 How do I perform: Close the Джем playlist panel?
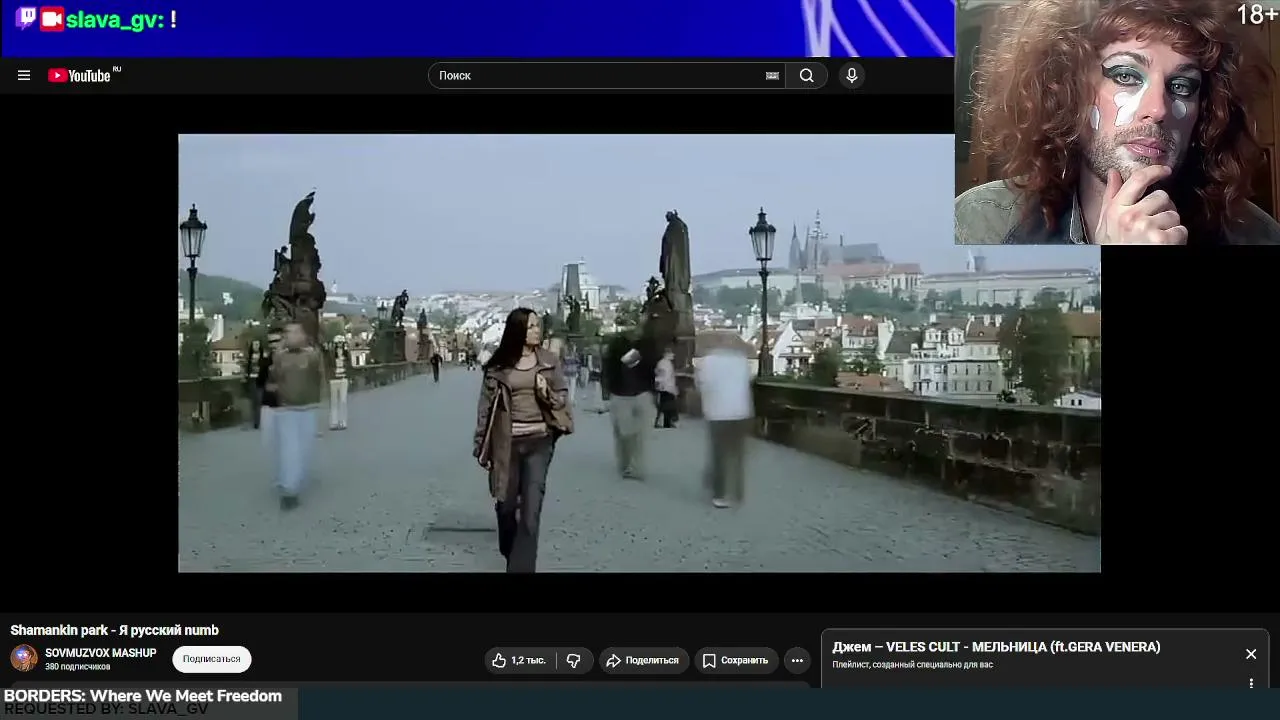point(1251,654)
